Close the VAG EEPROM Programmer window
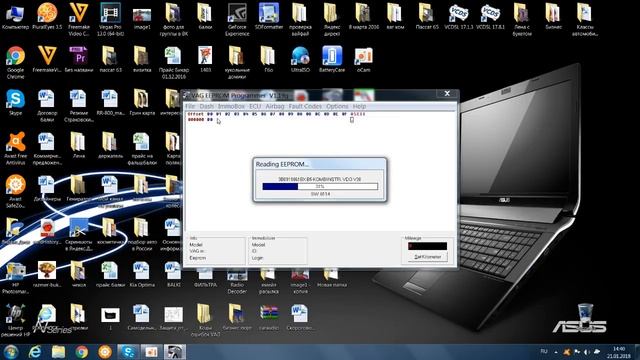 [447, 93]
